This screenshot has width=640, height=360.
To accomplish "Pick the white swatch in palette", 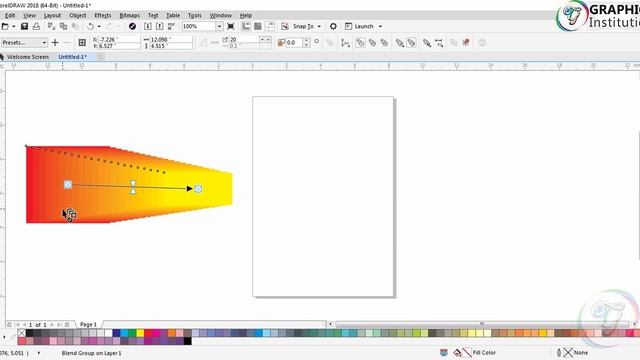I will tap(109, 333).
